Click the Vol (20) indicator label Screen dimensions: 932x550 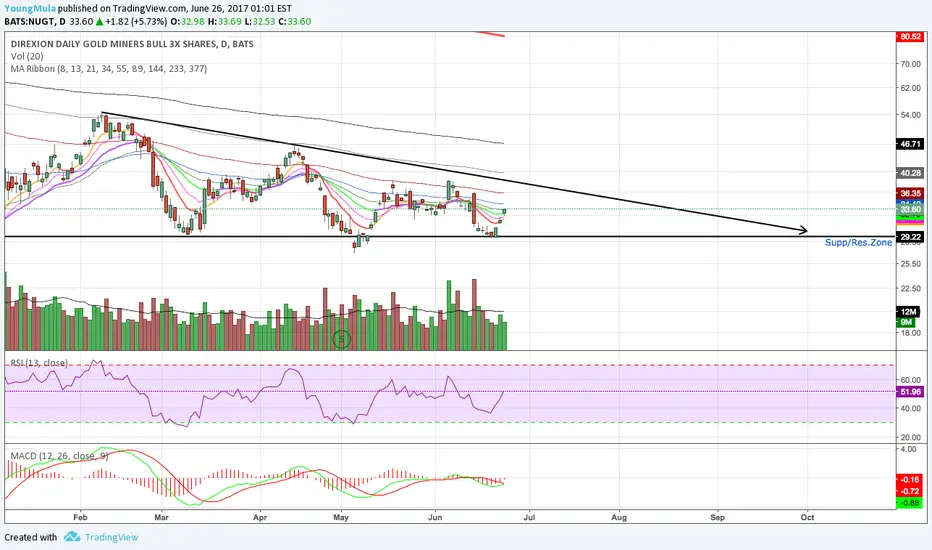[27, 56]
